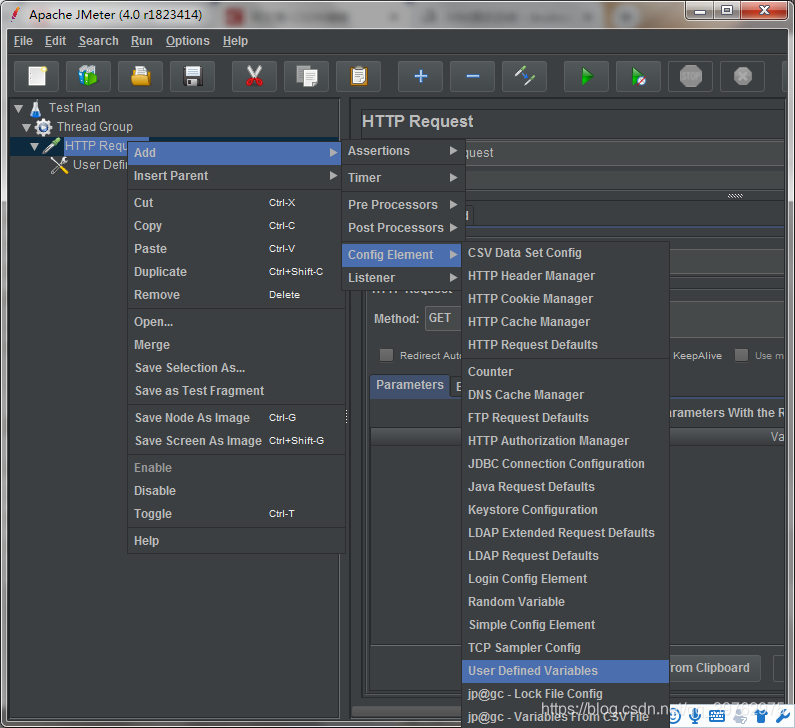Open the Help menu in menu bar

[x=235, y=41]
